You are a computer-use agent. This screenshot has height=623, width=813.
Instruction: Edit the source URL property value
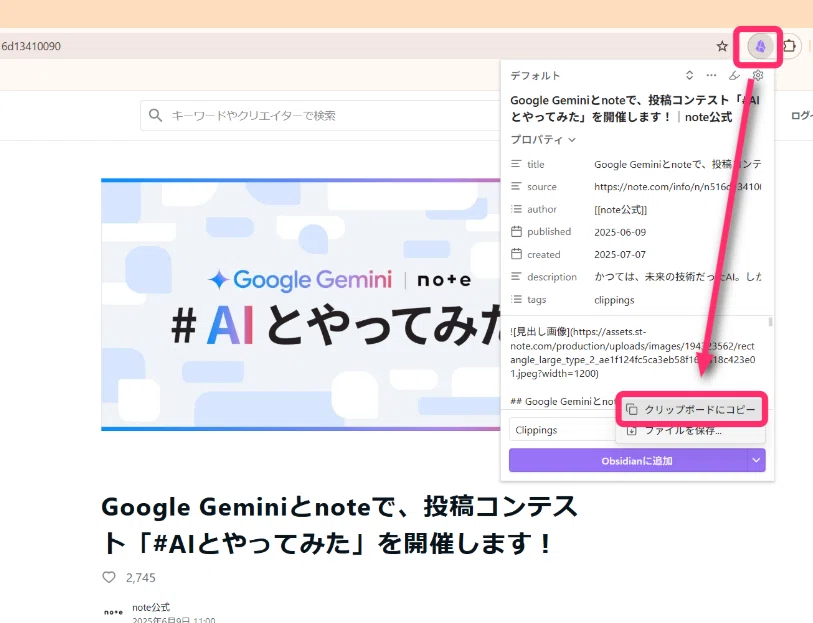click(677, 187)
